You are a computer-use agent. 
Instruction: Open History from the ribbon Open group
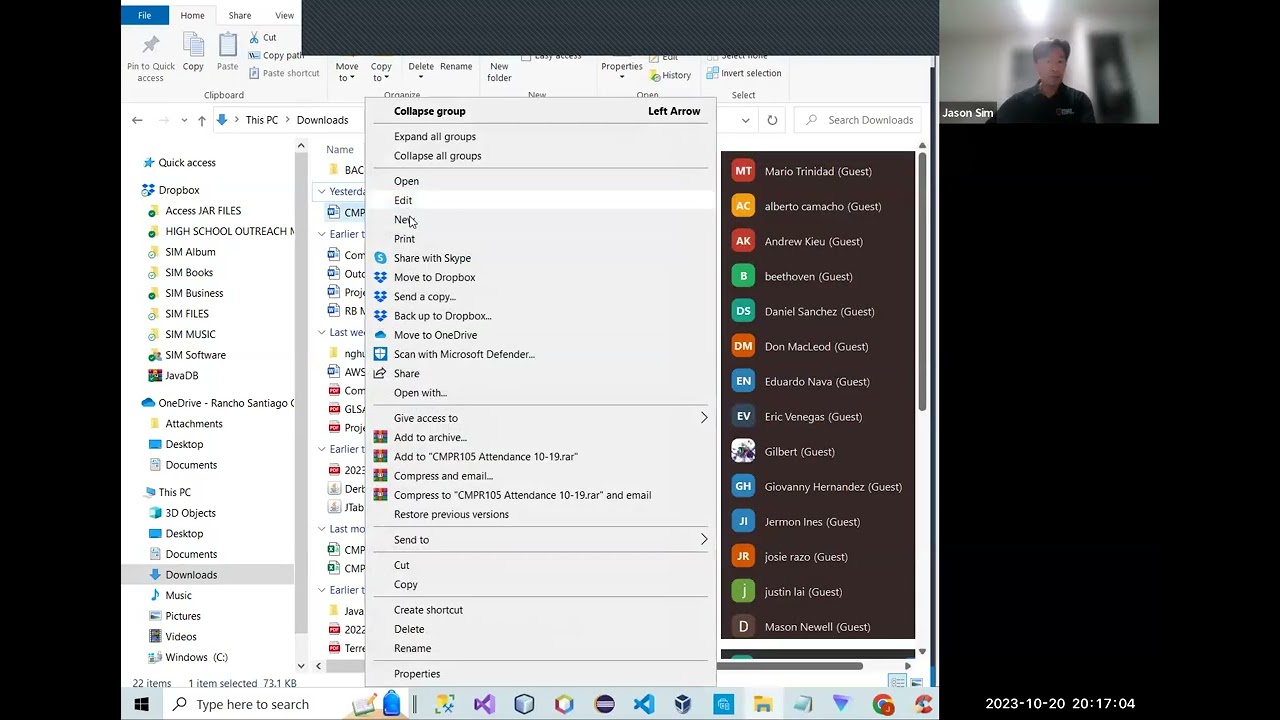tap(670, 75)
